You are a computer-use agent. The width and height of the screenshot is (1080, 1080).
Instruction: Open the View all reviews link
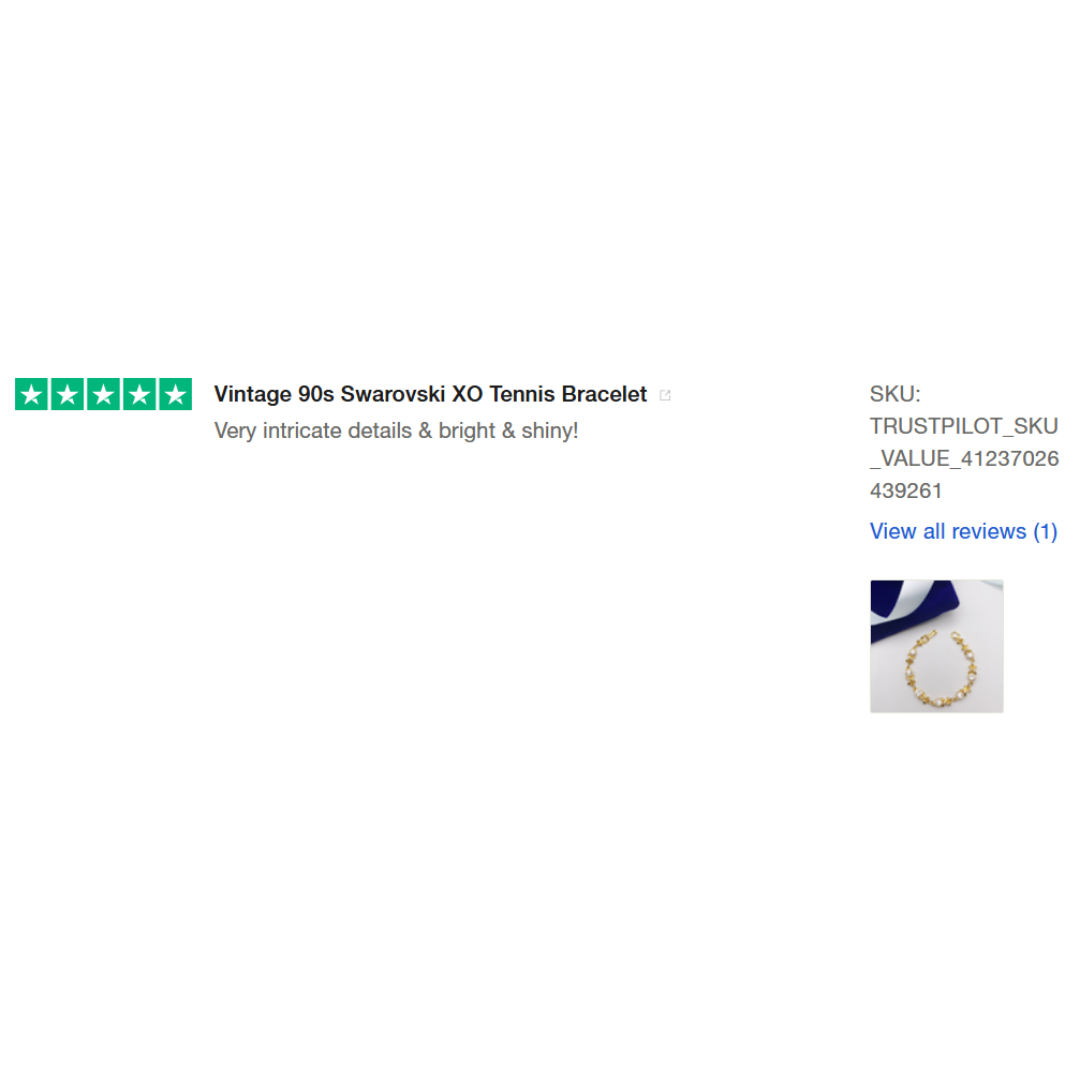pyautogui.click(x=964, y=531)
